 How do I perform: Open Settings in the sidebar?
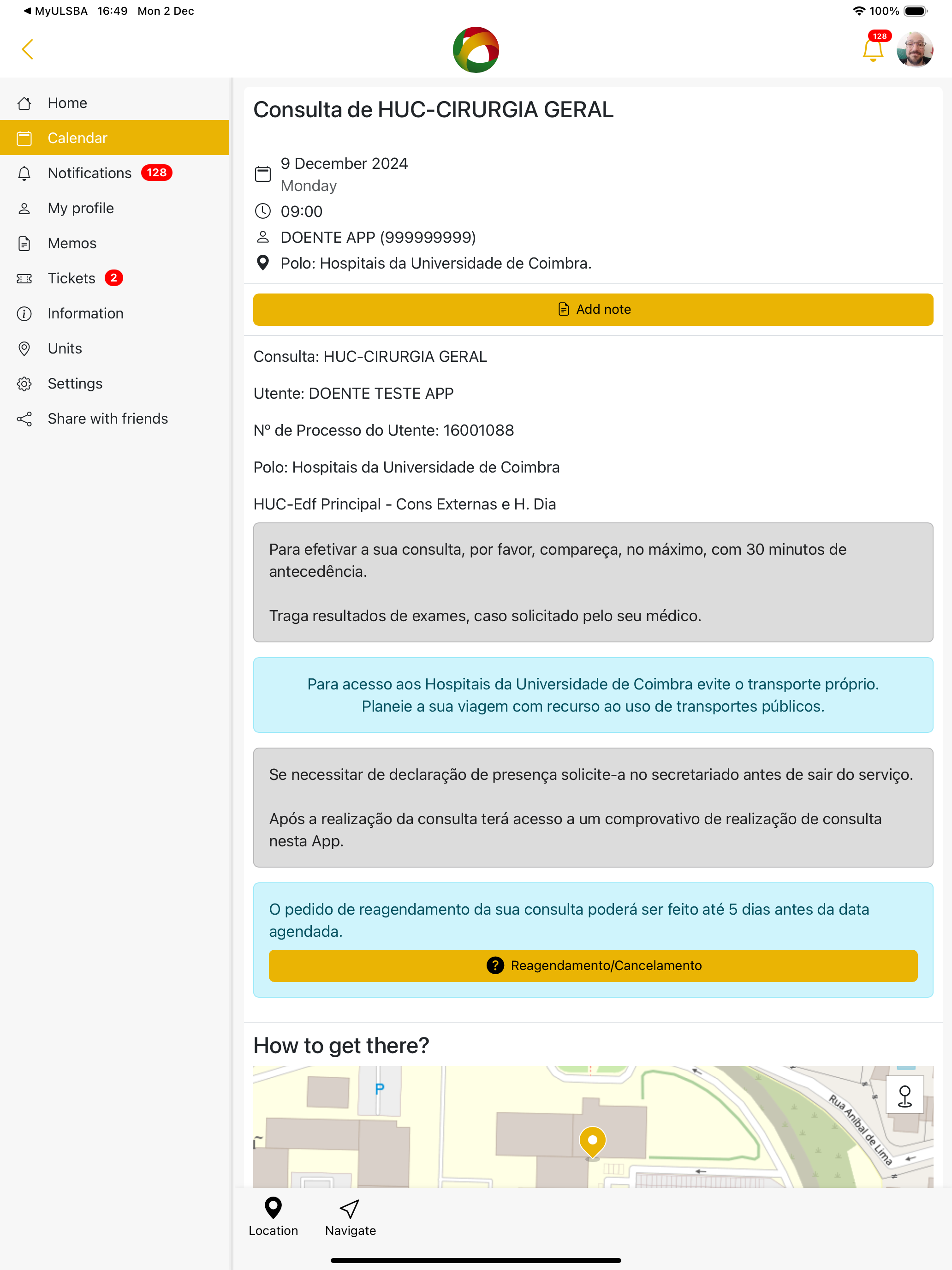(x=115, y=383)
